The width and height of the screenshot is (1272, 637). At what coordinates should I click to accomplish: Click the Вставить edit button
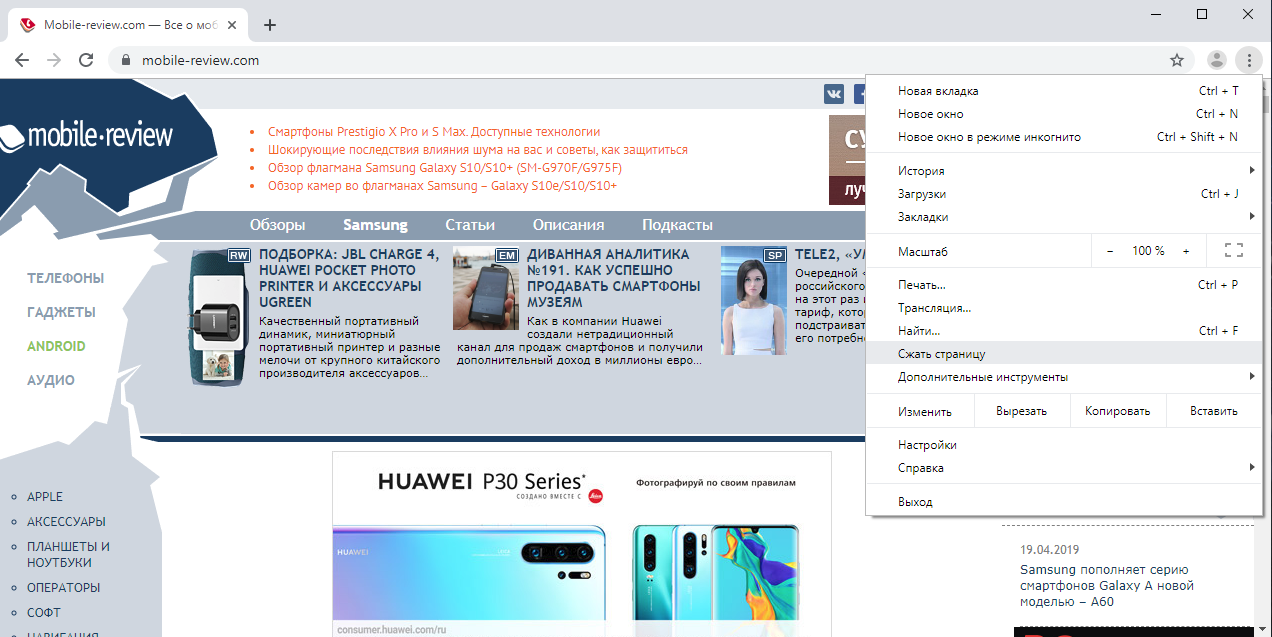coord(1214,411)
